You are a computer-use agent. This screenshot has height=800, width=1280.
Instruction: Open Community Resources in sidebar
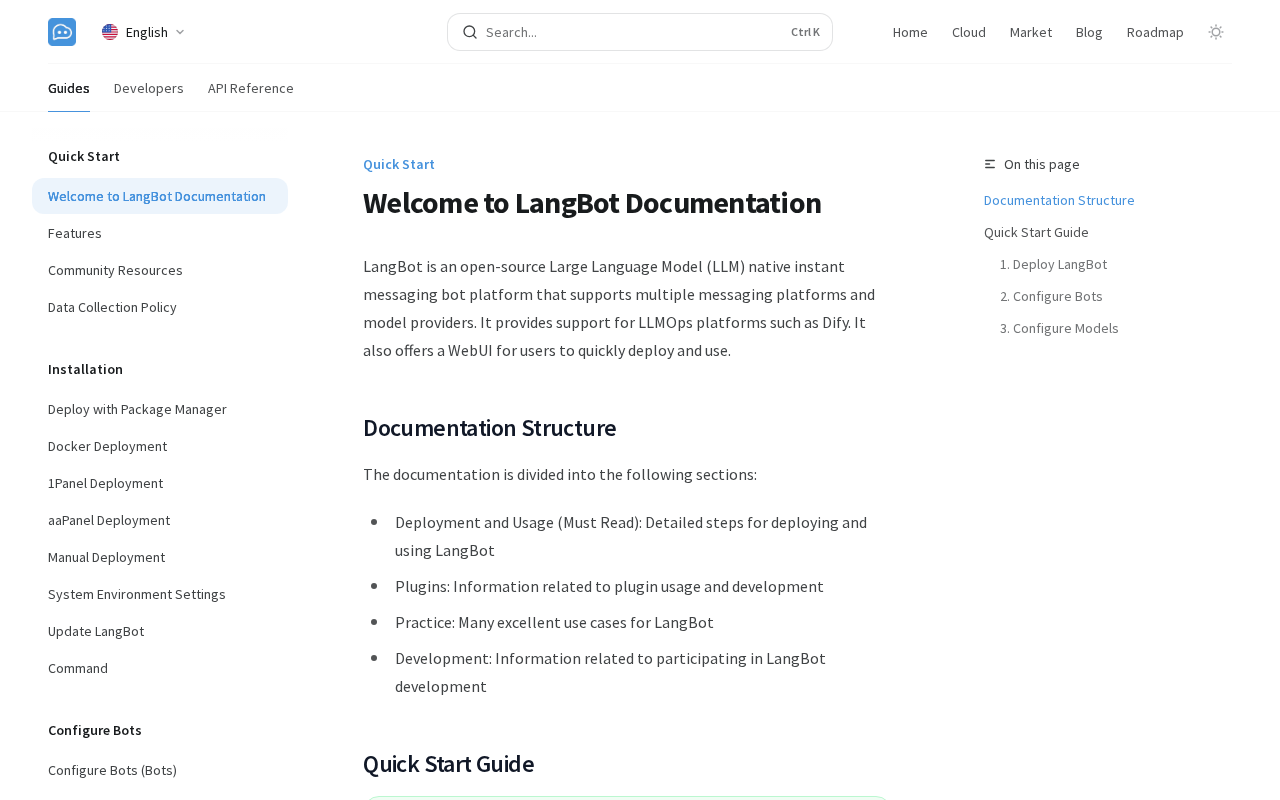pos(160,270)
